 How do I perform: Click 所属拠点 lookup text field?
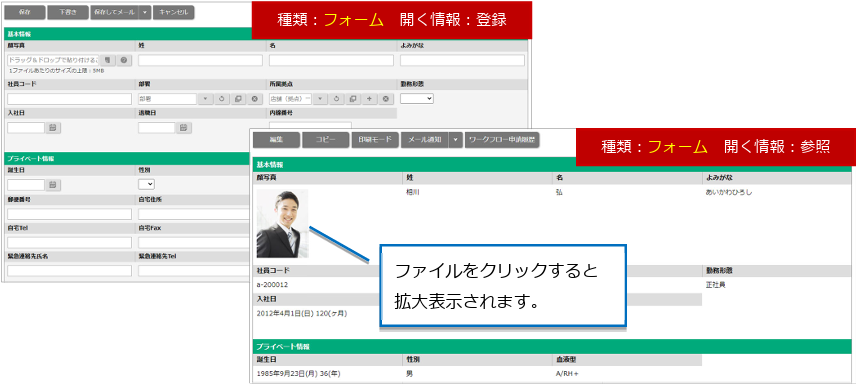point(290,99)
